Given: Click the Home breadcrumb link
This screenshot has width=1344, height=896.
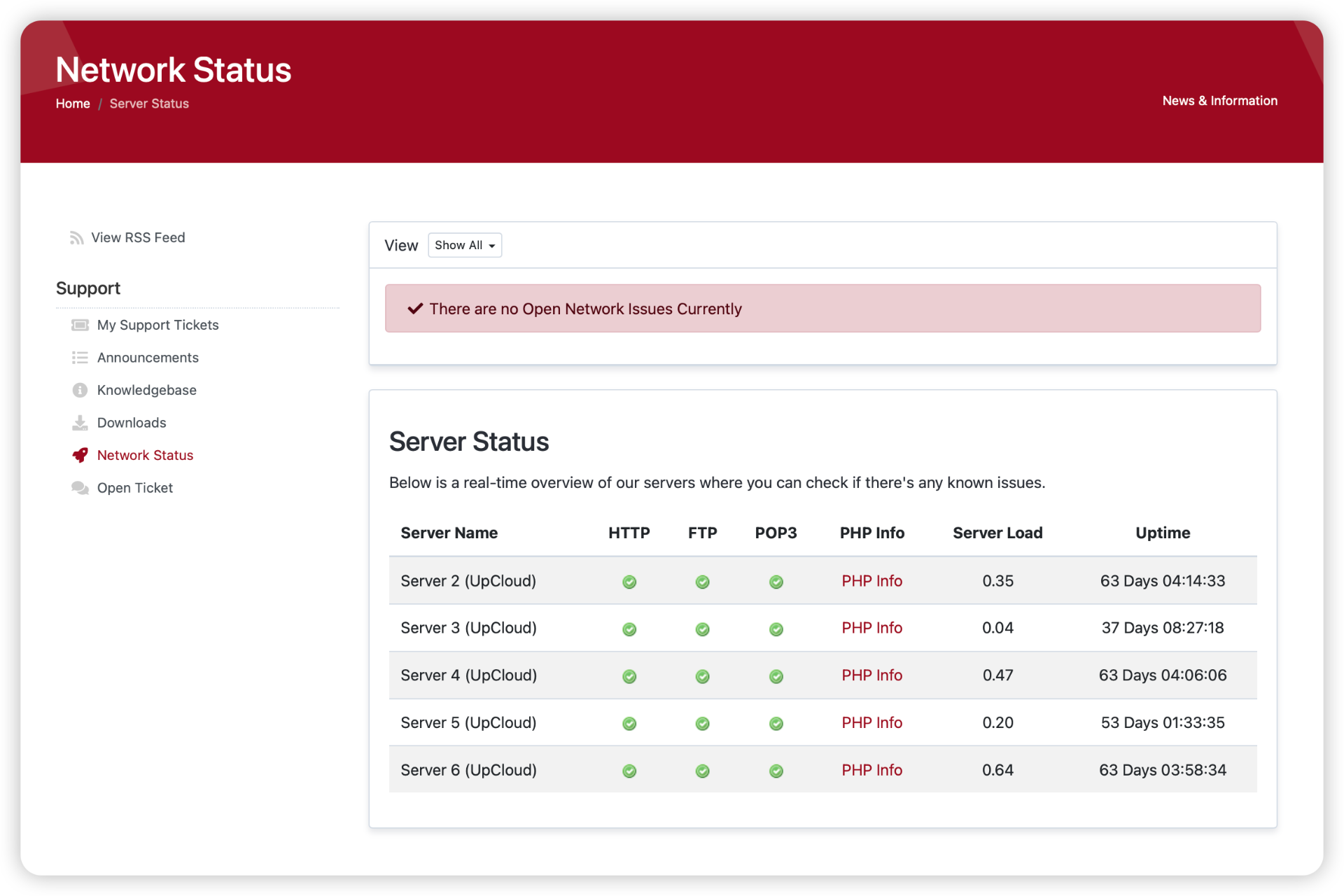Looking at the screenshot, I should pyautogui.click(x=73, y=103).
